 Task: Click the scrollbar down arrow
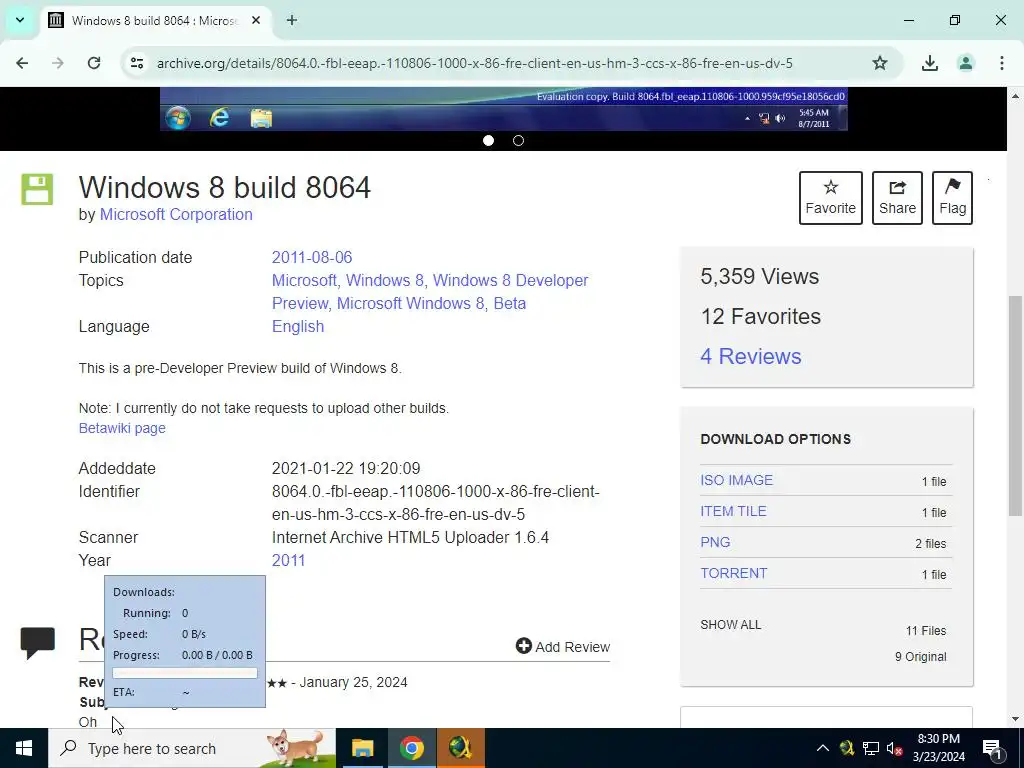1016,719
